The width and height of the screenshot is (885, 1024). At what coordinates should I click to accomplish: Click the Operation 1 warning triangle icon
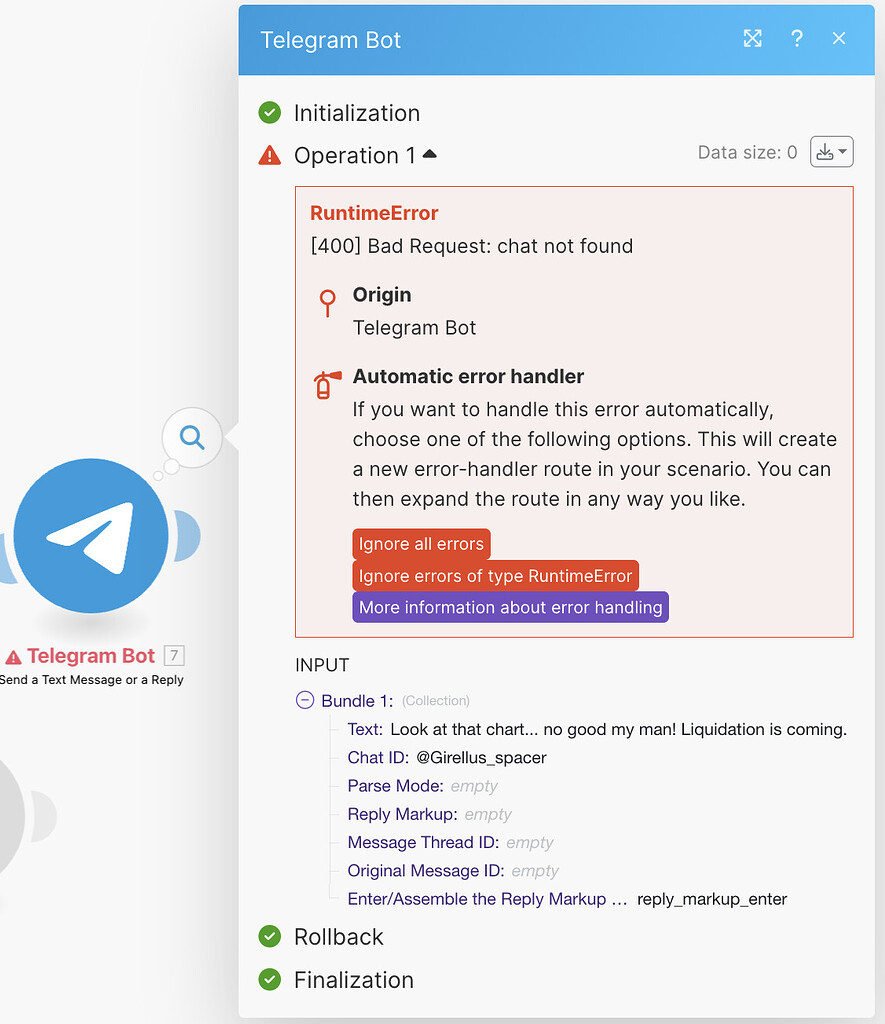tap(270, 155)
